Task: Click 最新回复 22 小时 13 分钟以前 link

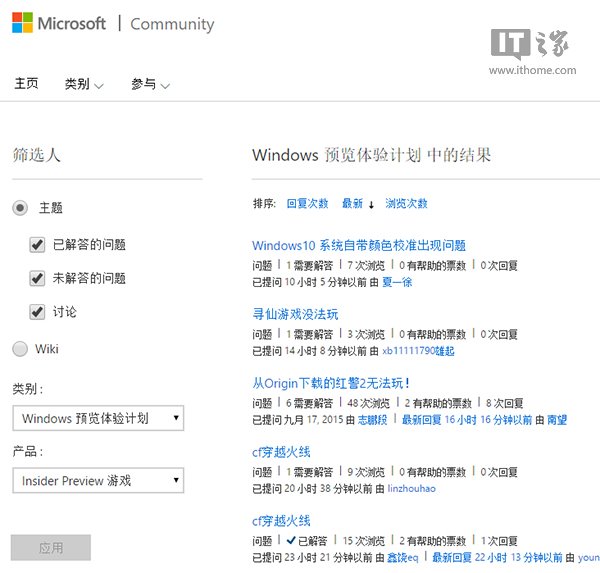Action: 497,558
